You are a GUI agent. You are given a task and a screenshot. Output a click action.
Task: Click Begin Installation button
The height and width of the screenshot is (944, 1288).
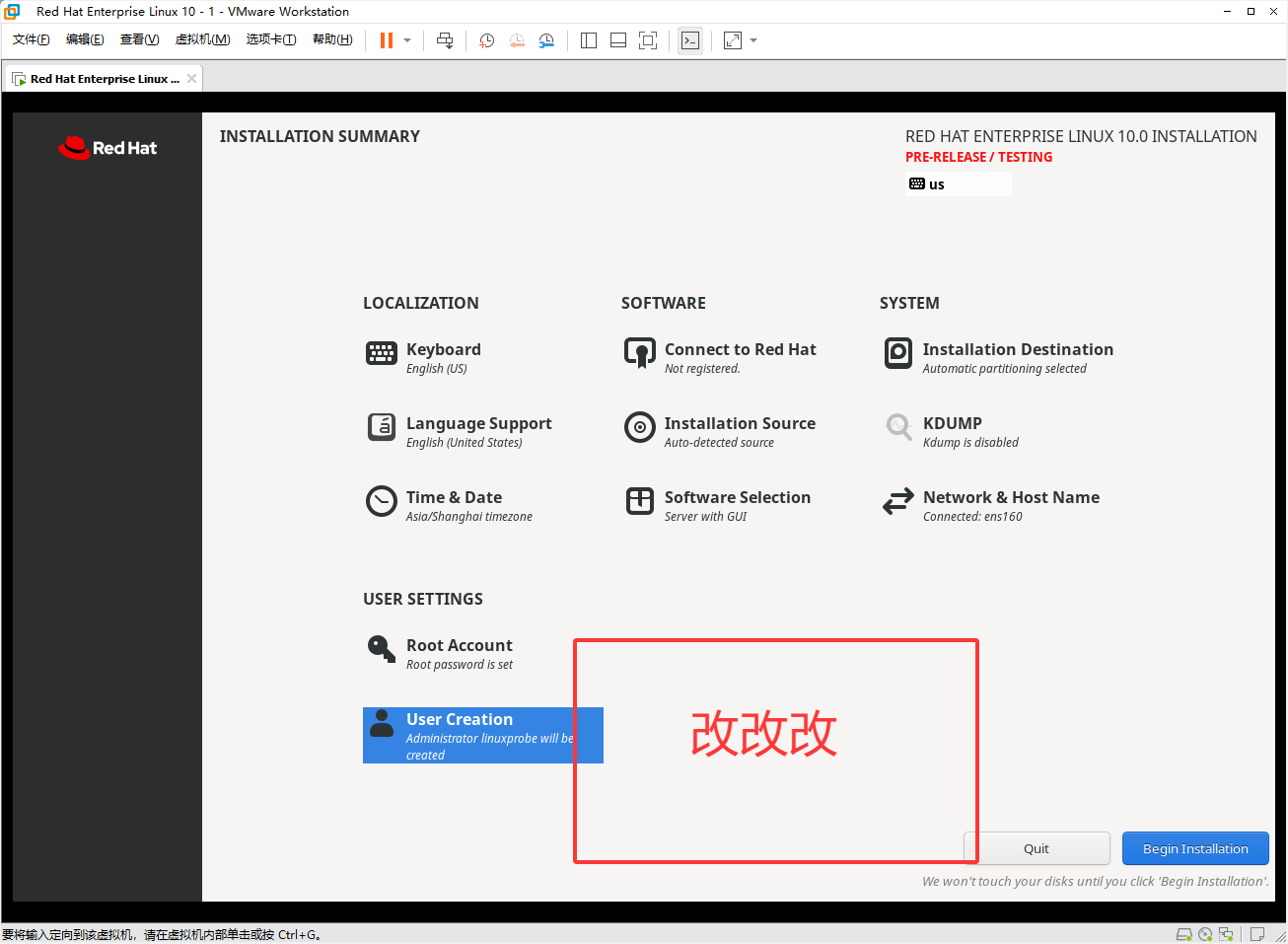pos(1195,848)
